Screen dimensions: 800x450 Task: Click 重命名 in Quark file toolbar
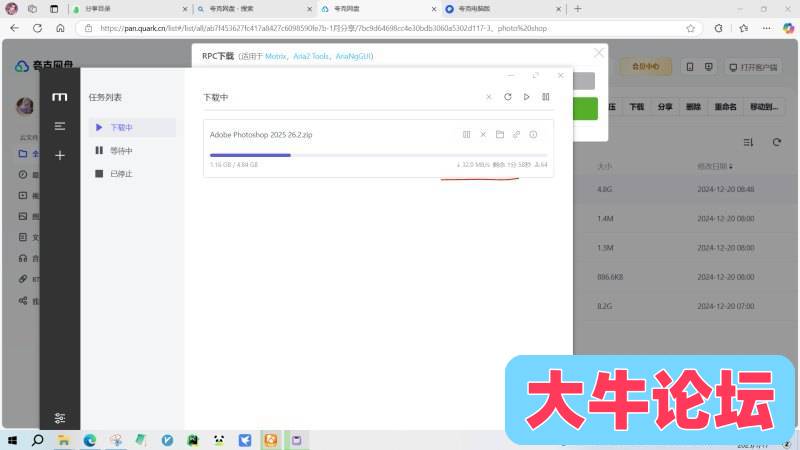[x=725, y=107]
